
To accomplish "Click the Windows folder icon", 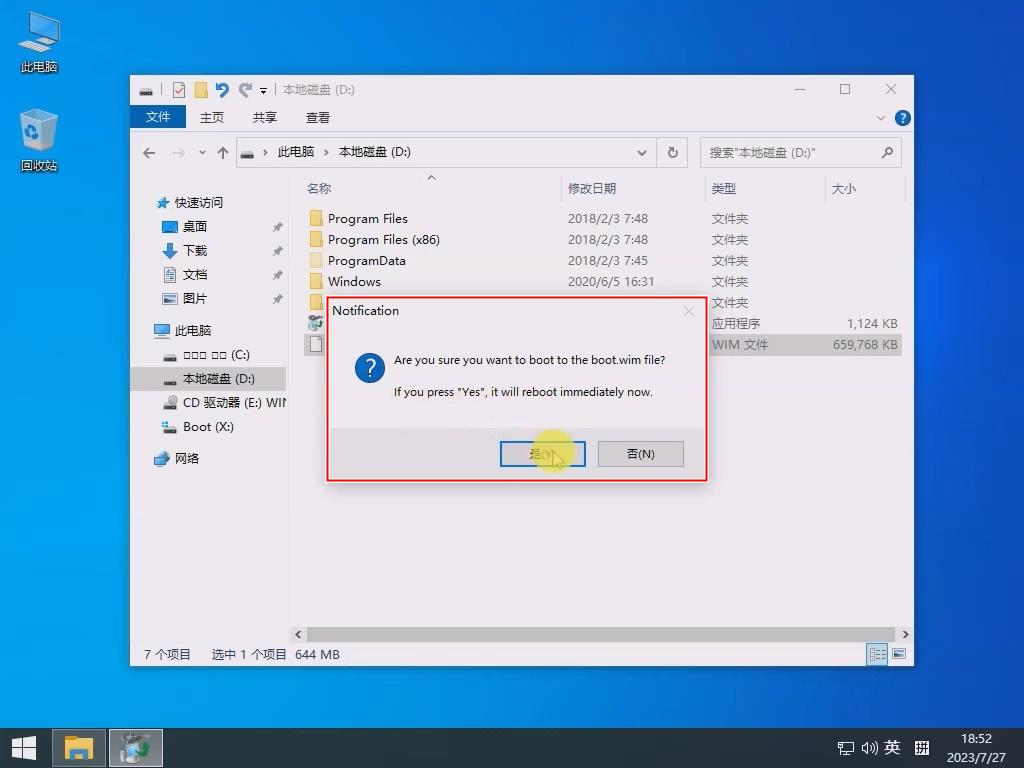I will (316, 281).
